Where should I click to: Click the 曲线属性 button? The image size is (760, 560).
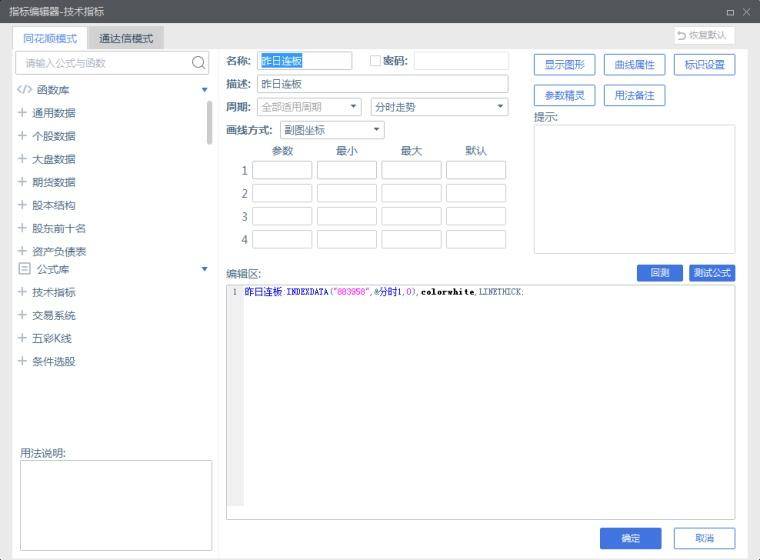point(634,64)
